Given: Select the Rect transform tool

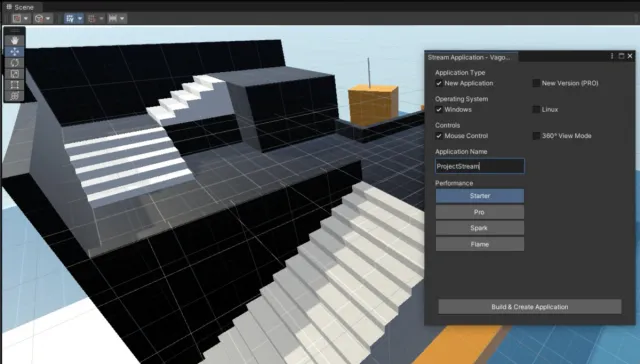Looking at the screenshot, I should click(15, 85).
